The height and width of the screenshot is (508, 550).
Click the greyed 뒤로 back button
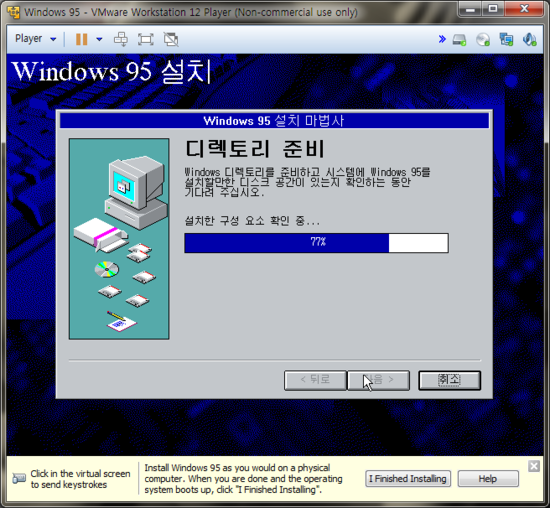(x=315, y=380)
